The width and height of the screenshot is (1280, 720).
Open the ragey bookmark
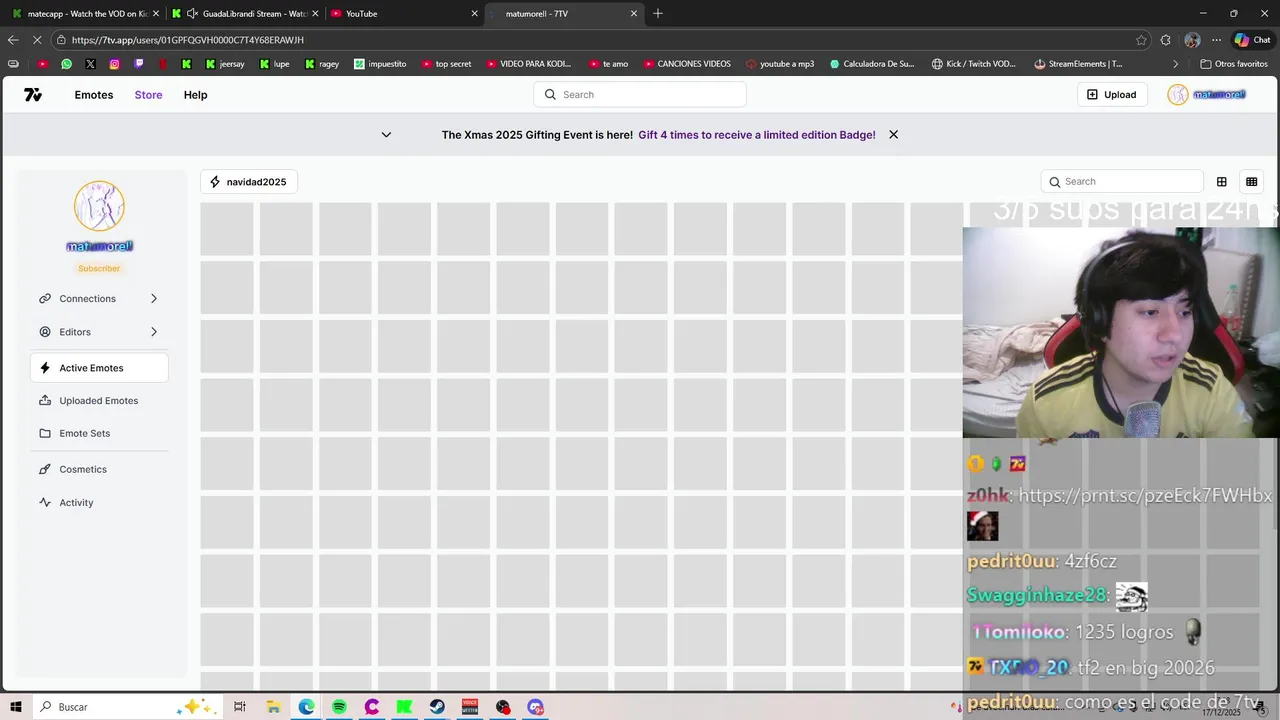tap(322, 64)
